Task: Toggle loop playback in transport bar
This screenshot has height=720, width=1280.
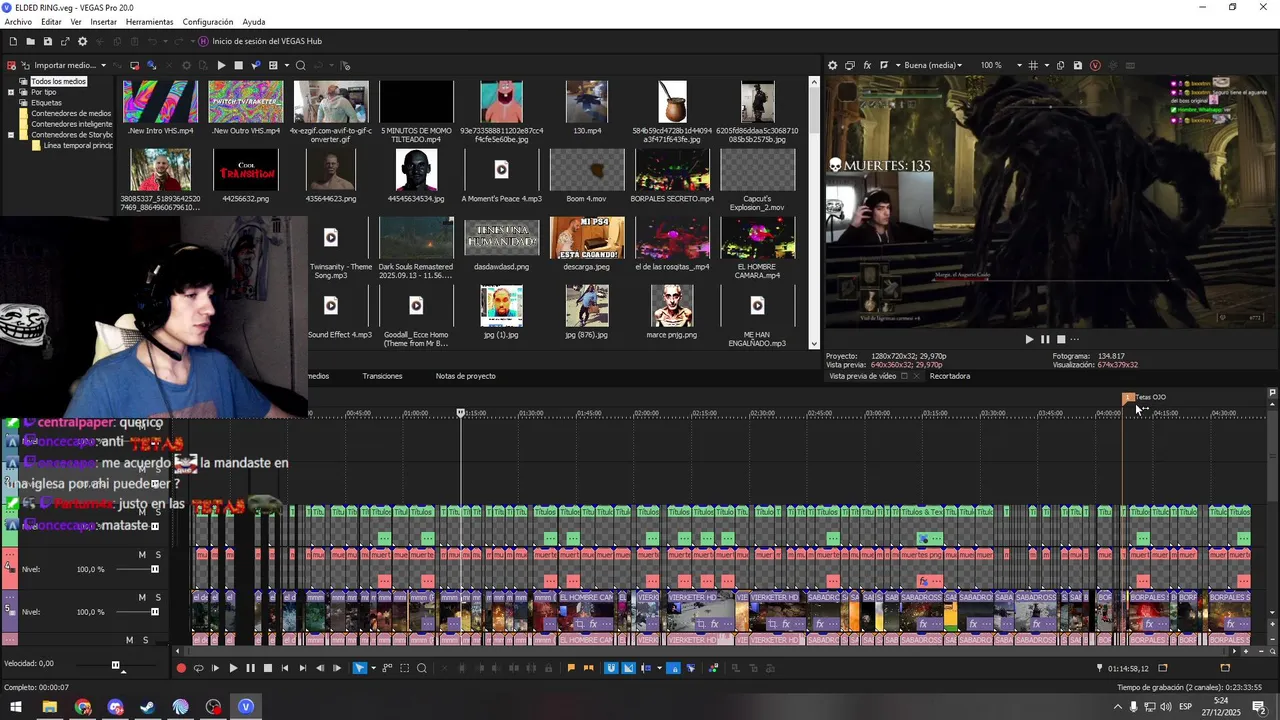Action: point(198,668)
